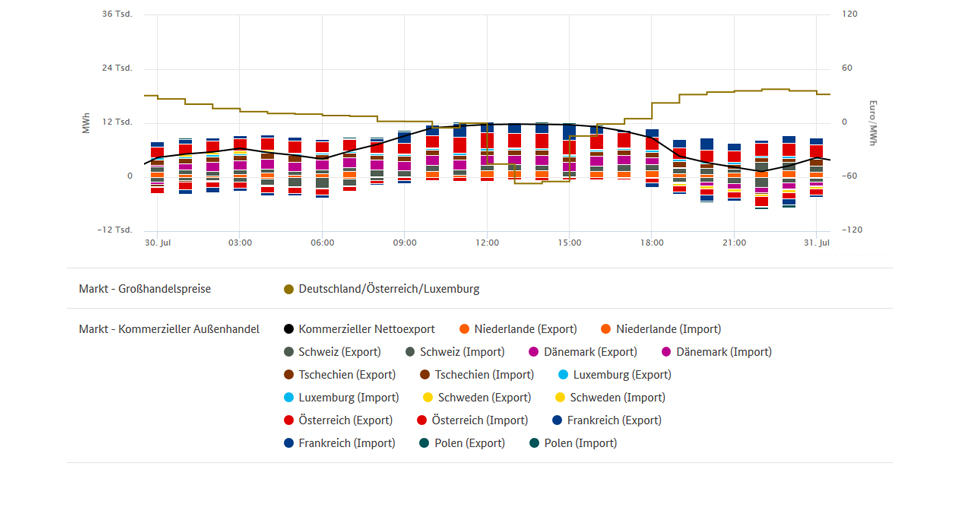This screenshot has width=960, height=517.
Task: Click the 18:00 time axis label
Action: pyautogui.click(x=652, y=243)
